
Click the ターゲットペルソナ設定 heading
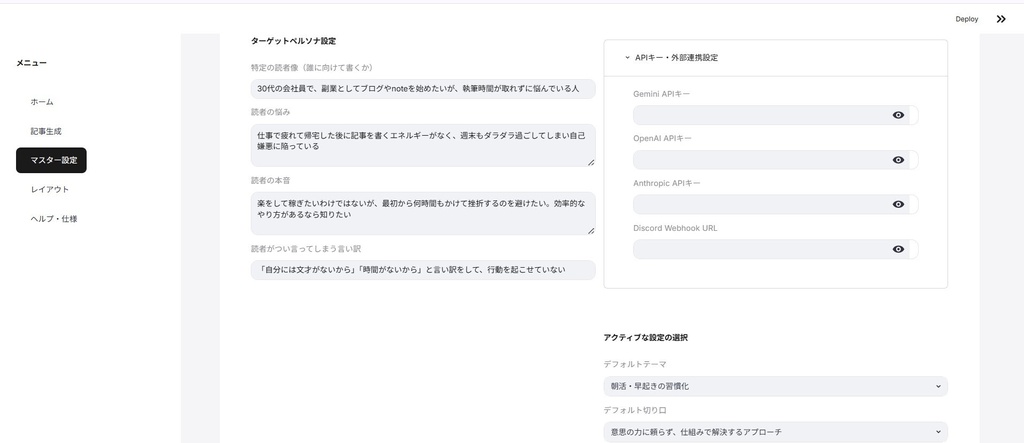click(x=293, y=41)
